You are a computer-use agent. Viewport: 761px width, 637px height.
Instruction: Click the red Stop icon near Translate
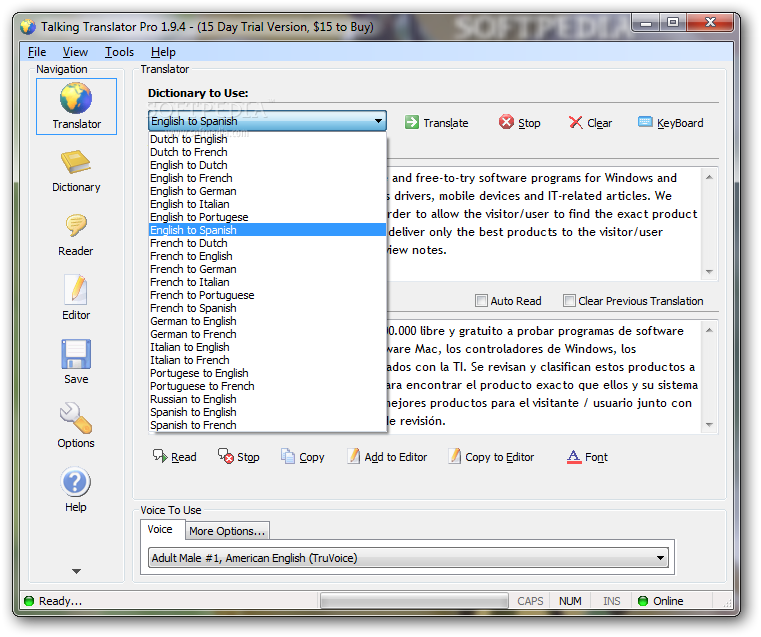(506, 122)
